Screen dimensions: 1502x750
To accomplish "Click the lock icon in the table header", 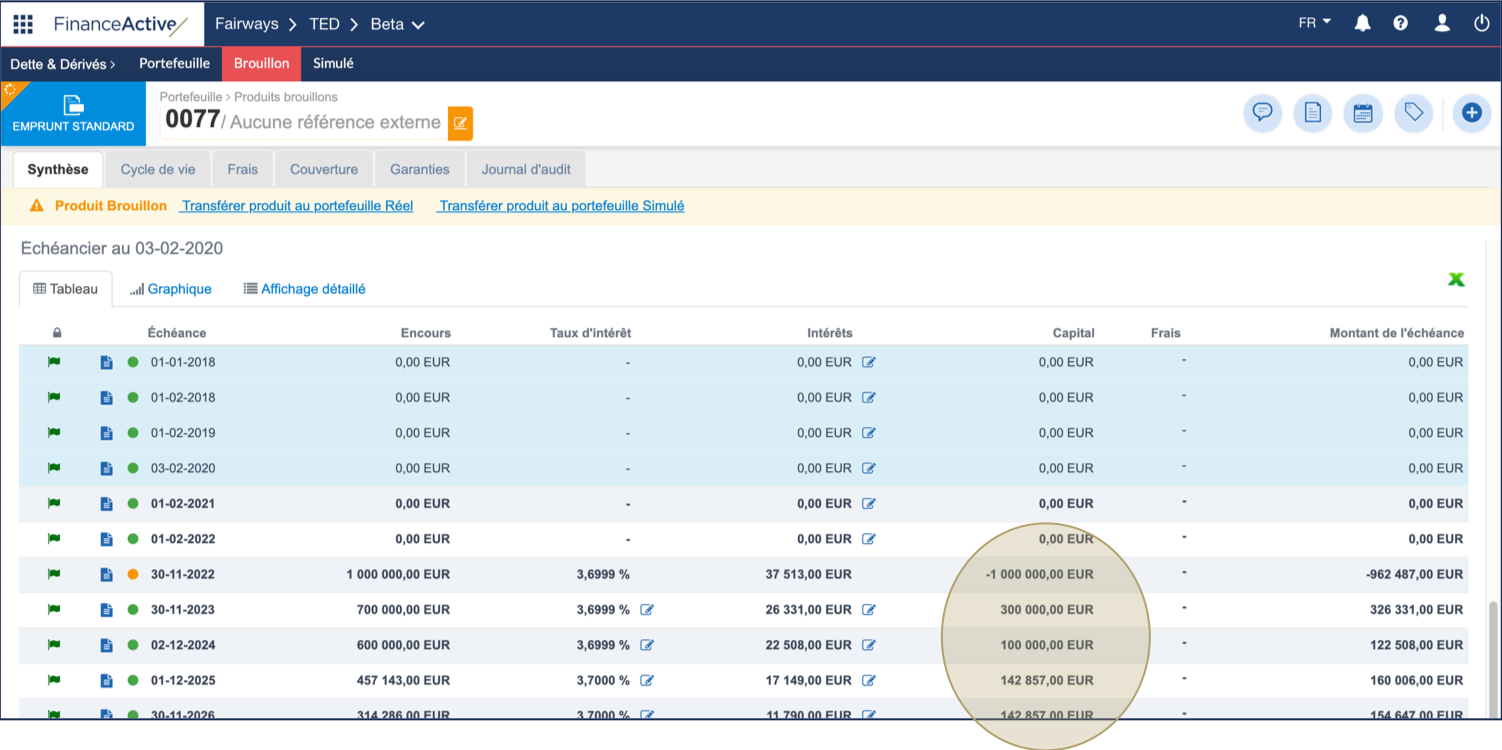I will [x=57, y=333].
